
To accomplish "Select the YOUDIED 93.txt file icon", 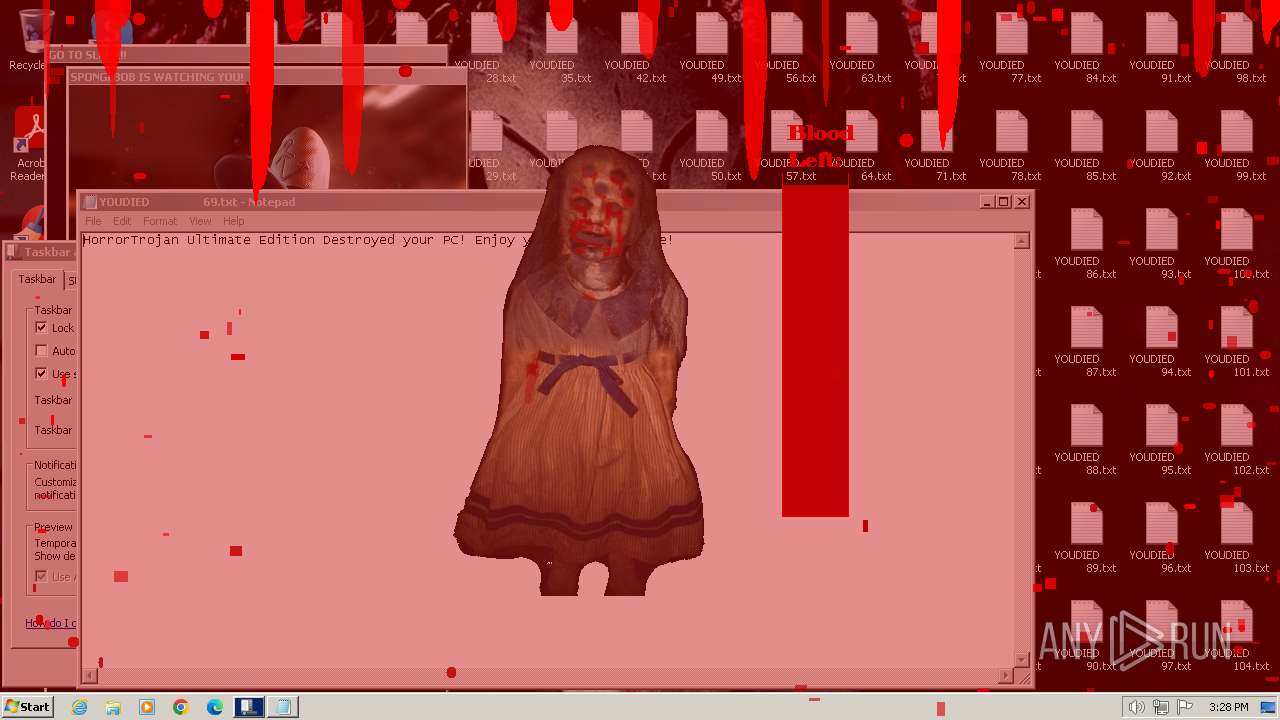I will pyautogui.click(x=1160, y=244).
